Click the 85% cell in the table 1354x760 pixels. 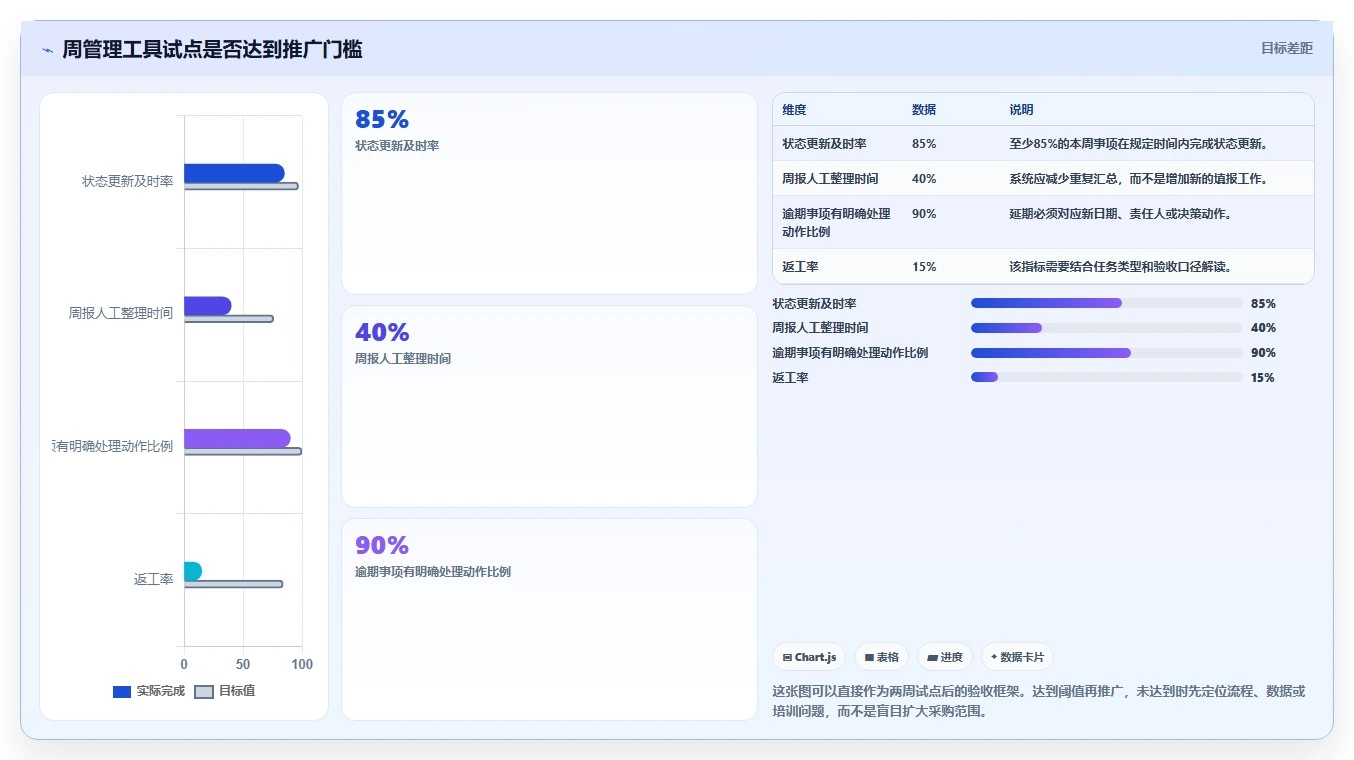point(924,144)
